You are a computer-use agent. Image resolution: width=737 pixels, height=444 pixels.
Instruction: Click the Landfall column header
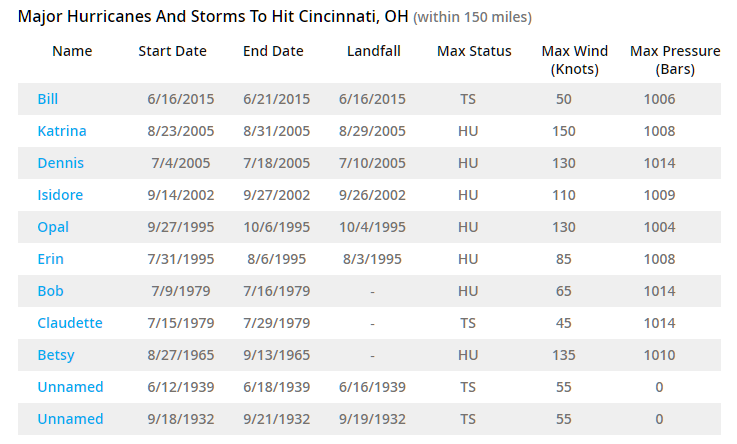(373, 51)
